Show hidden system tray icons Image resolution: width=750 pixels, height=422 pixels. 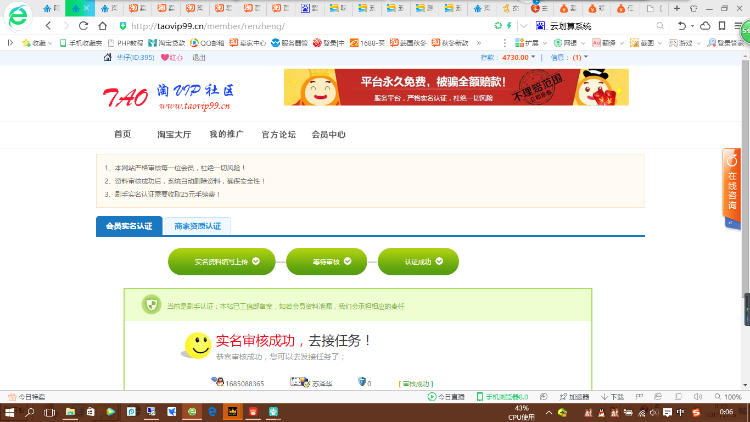pyautogui.click(x=549, y=412)
